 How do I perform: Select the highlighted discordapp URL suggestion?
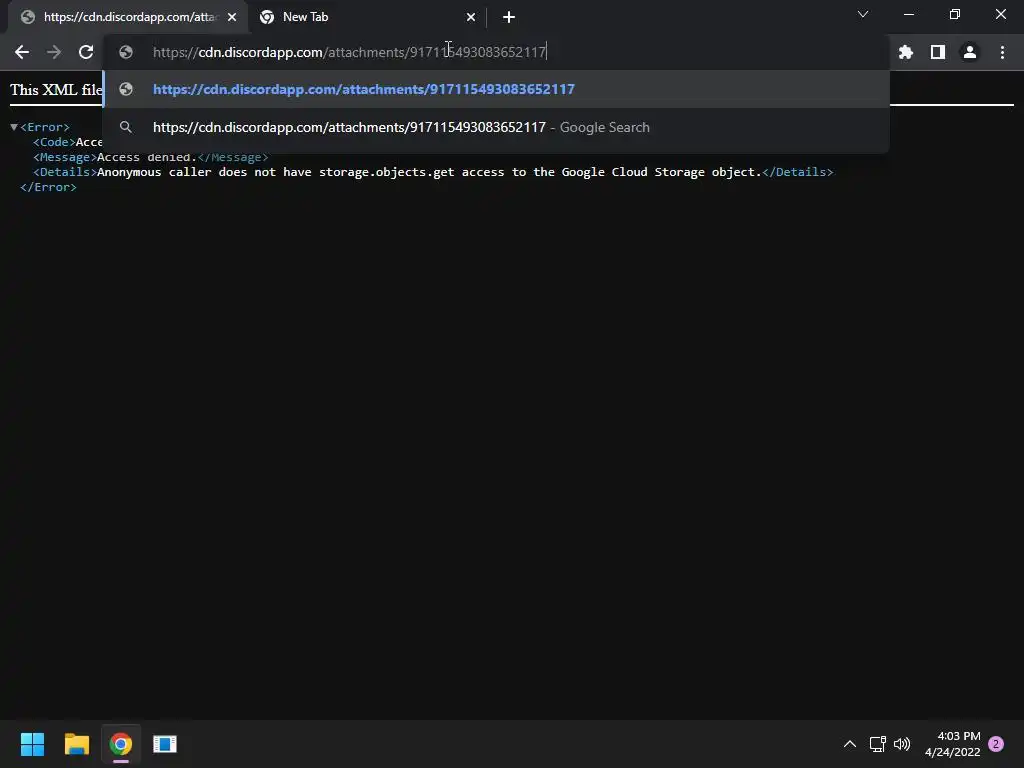click(496, 89)
